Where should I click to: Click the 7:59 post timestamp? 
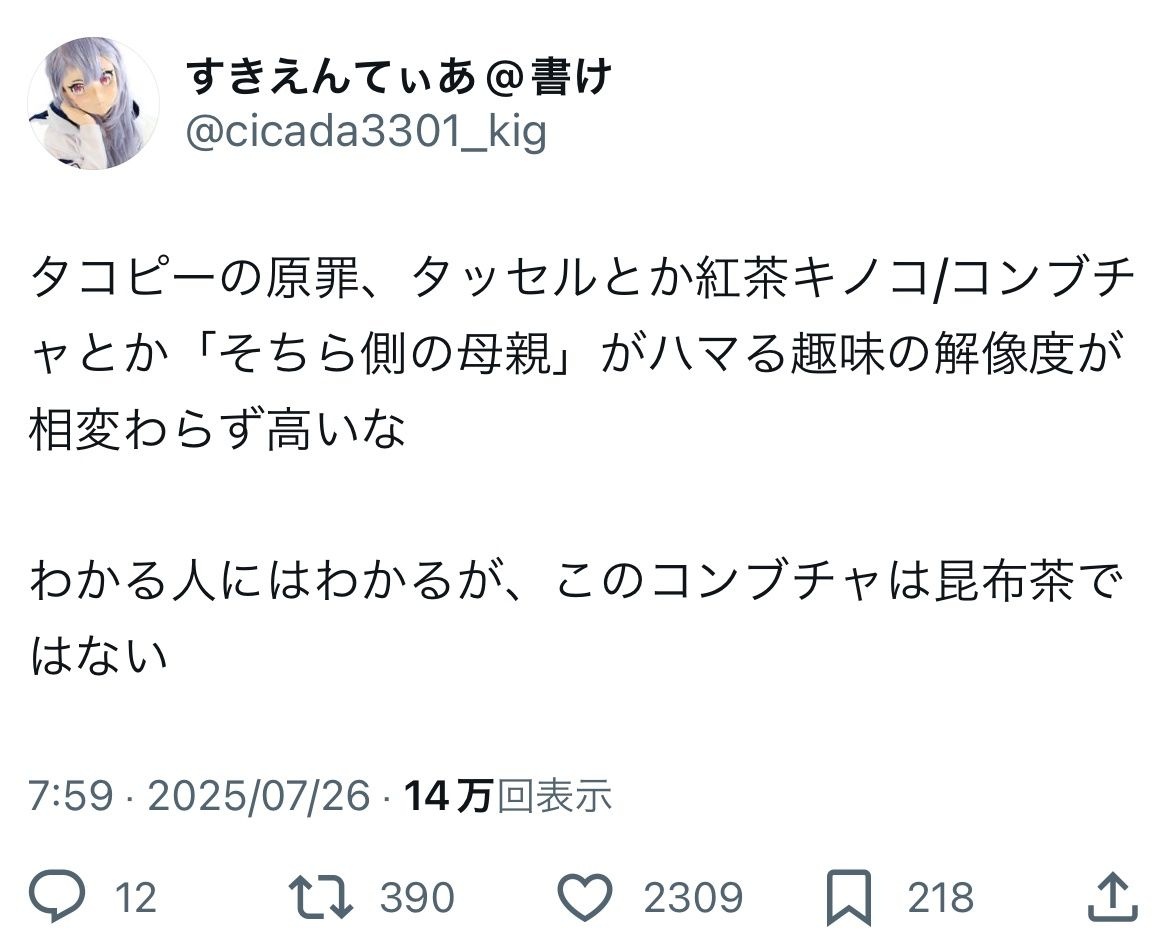70,797
